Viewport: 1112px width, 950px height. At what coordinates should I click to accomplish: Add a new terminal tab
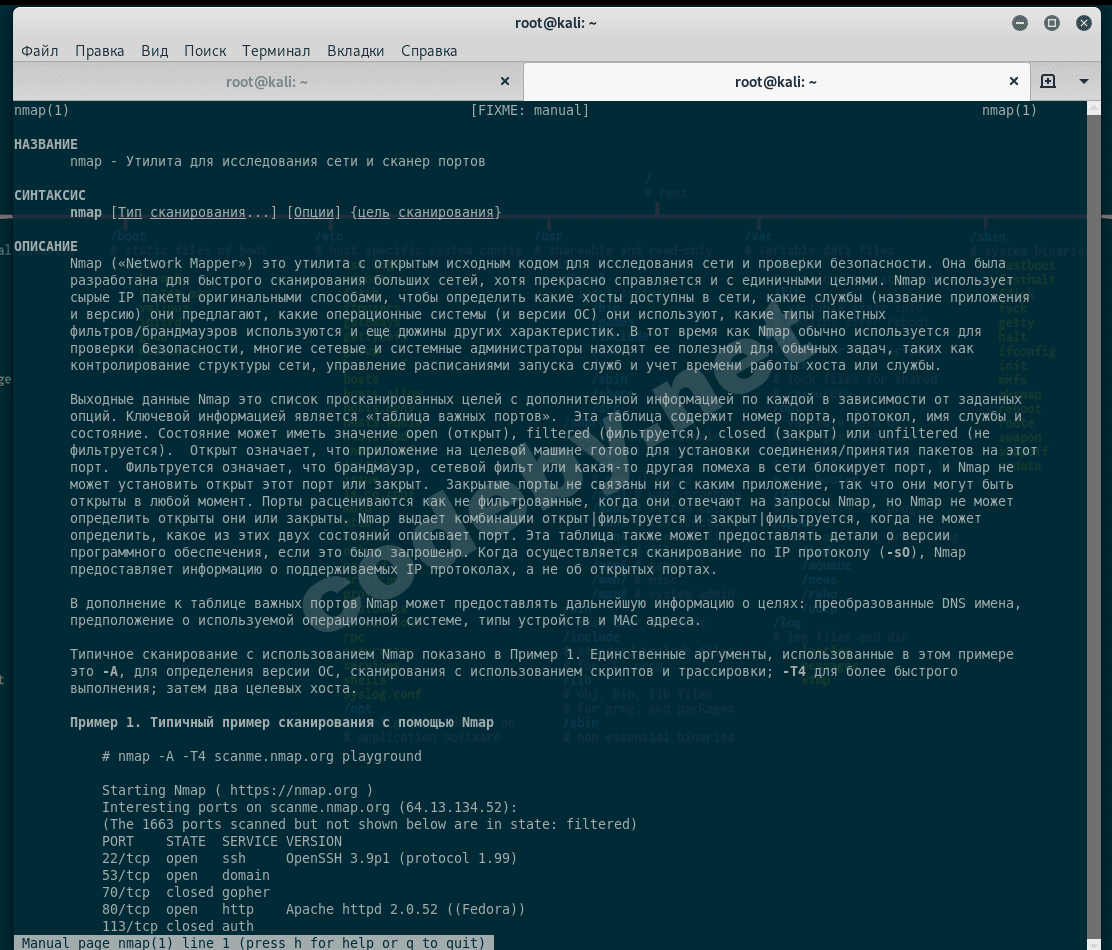coord(1048,82)
